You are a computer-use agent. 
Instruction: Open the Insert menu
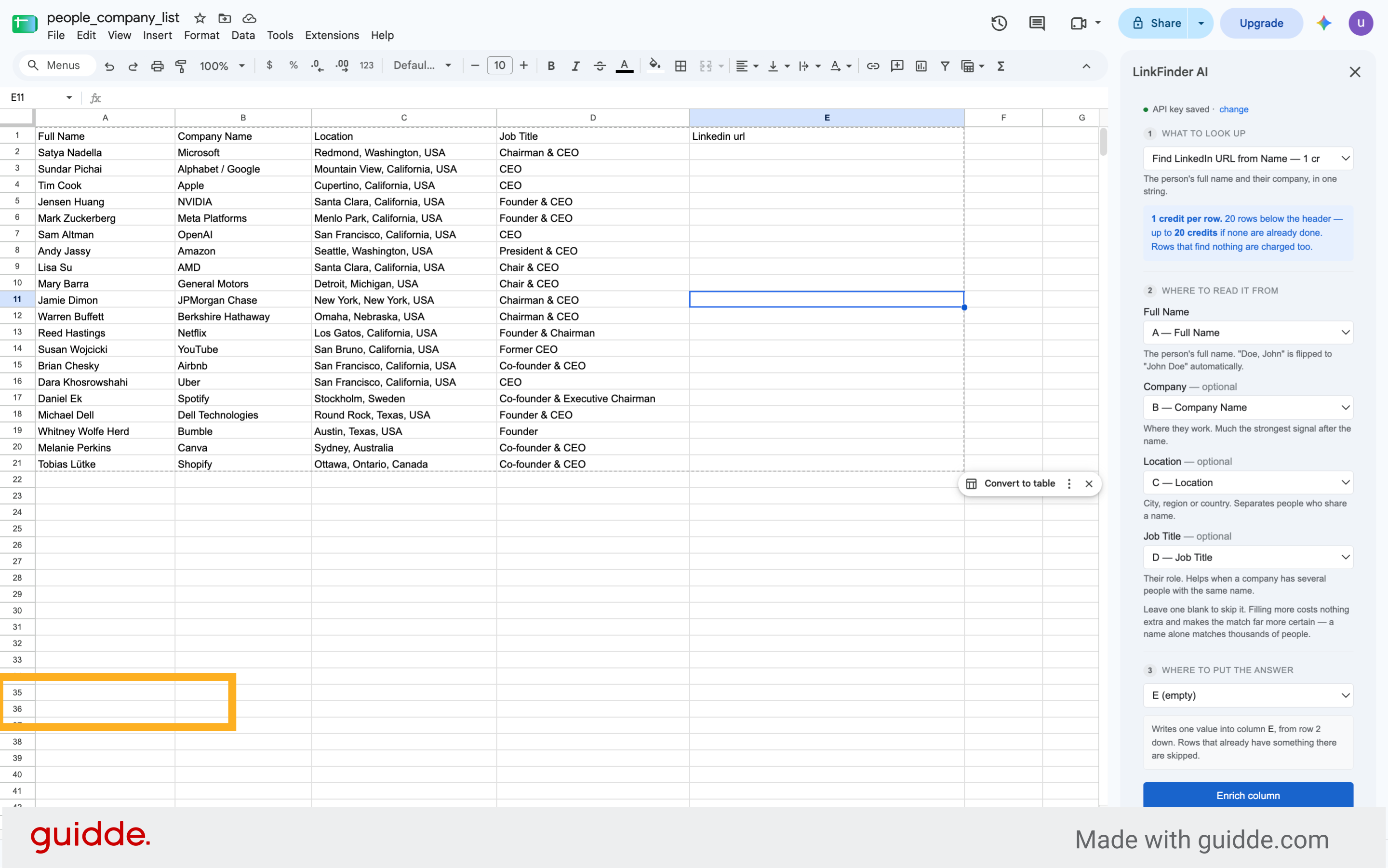(157, 35)
